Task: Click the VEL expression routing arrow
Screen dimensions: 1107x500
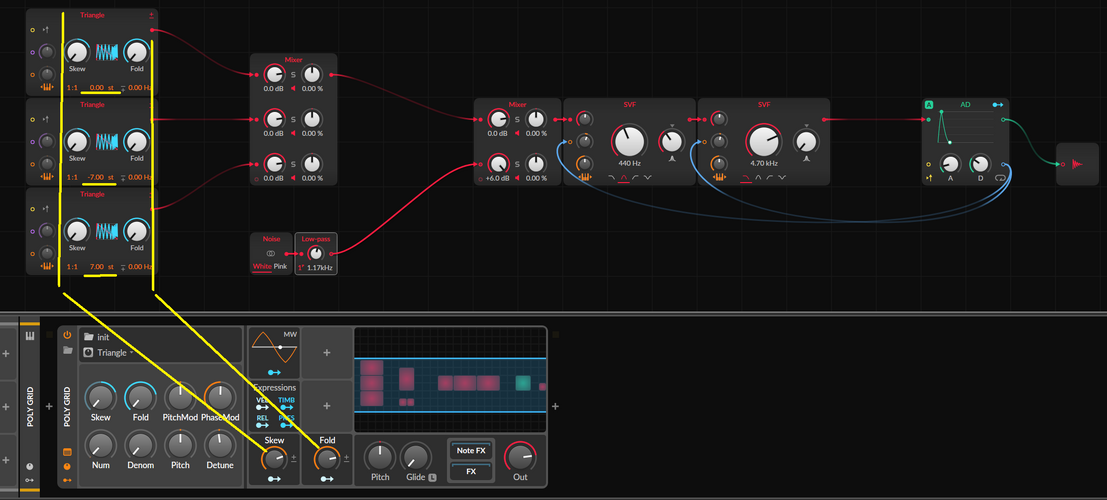Action: tap(262, 407)
